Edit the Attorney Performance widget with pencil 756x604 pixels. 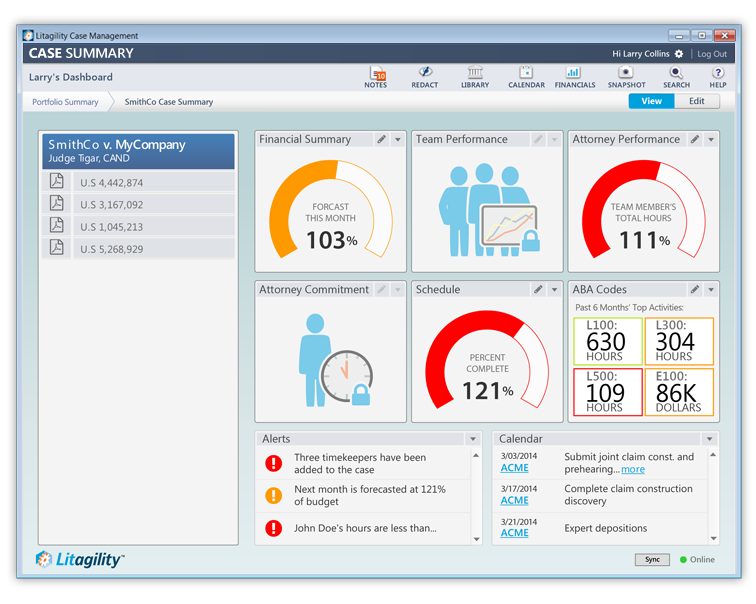pyautogui.click(x=695, y=139)
